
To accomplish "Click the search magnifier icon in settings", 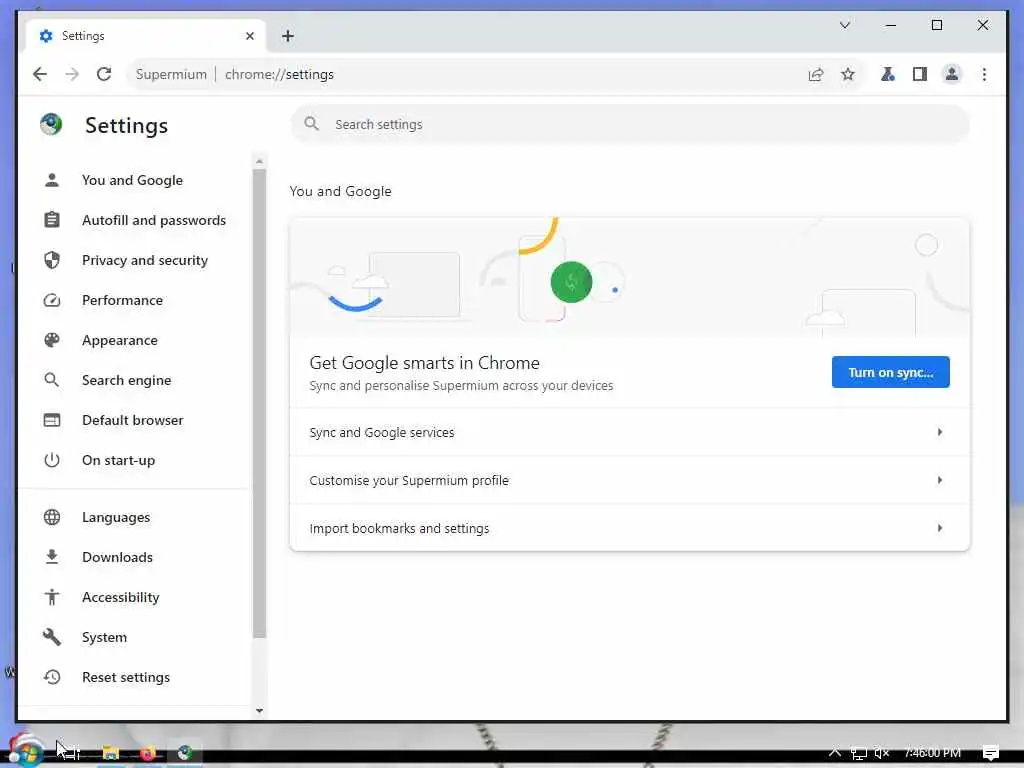I will pyautogui.click(x=312, y=123).
